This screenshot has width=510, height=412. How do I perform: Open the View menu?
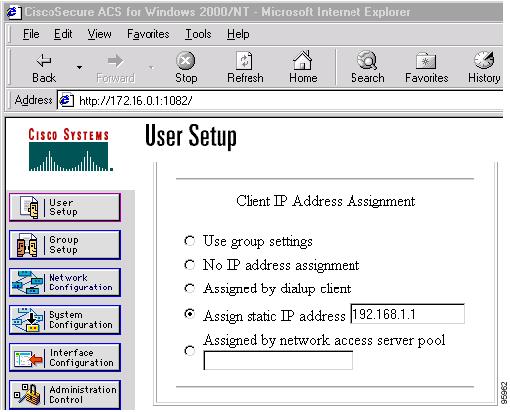point(99,34)
